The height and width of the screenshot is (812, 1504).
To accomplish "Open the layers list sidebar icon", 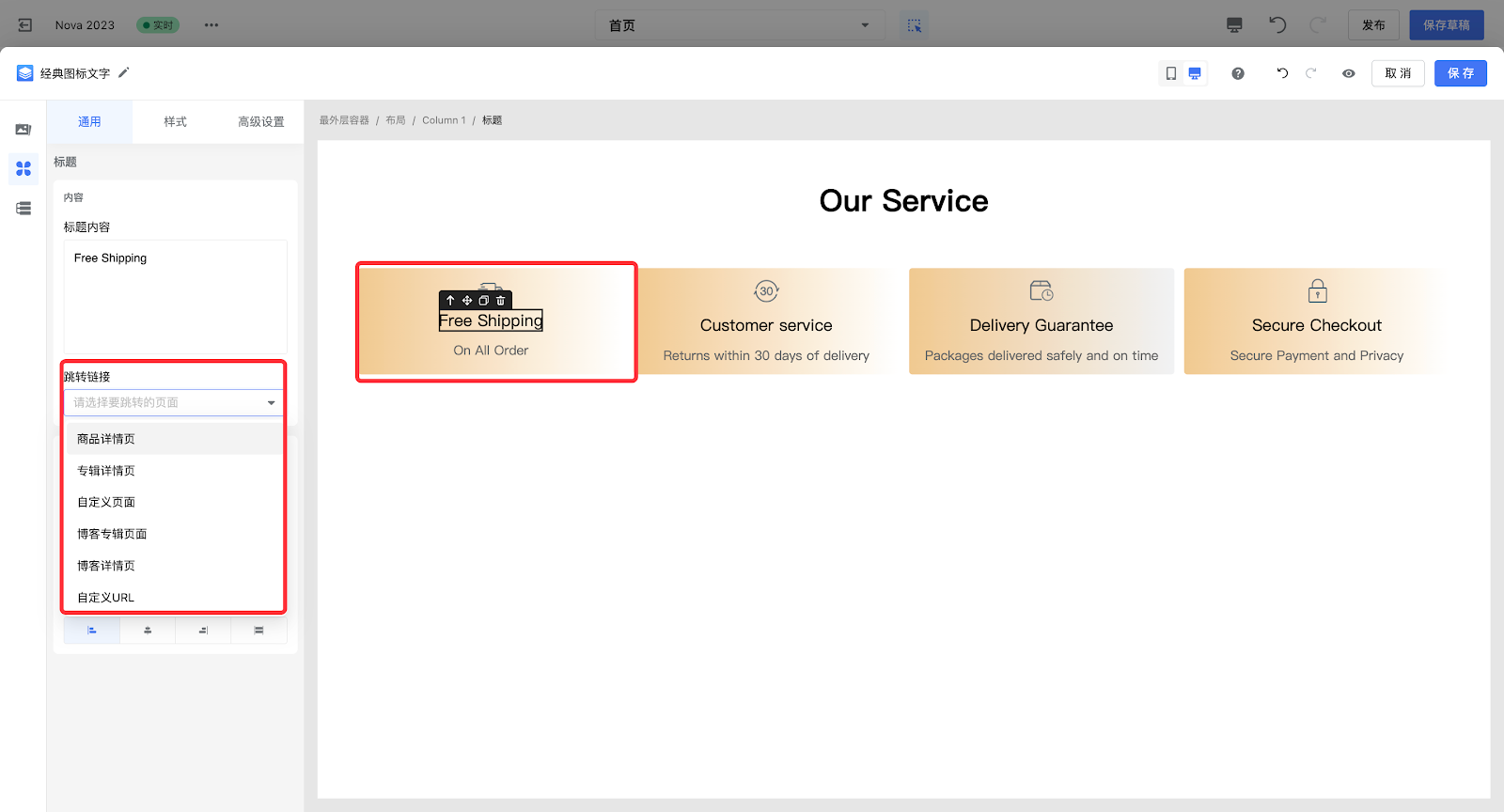I will 23,209.
